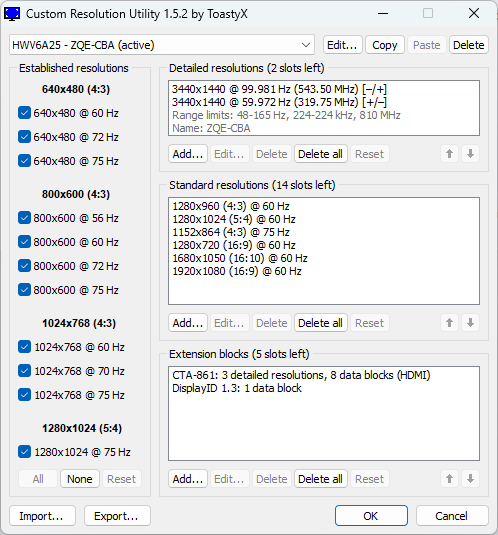Close the Custom Resolution Utility window

(474, 13)
